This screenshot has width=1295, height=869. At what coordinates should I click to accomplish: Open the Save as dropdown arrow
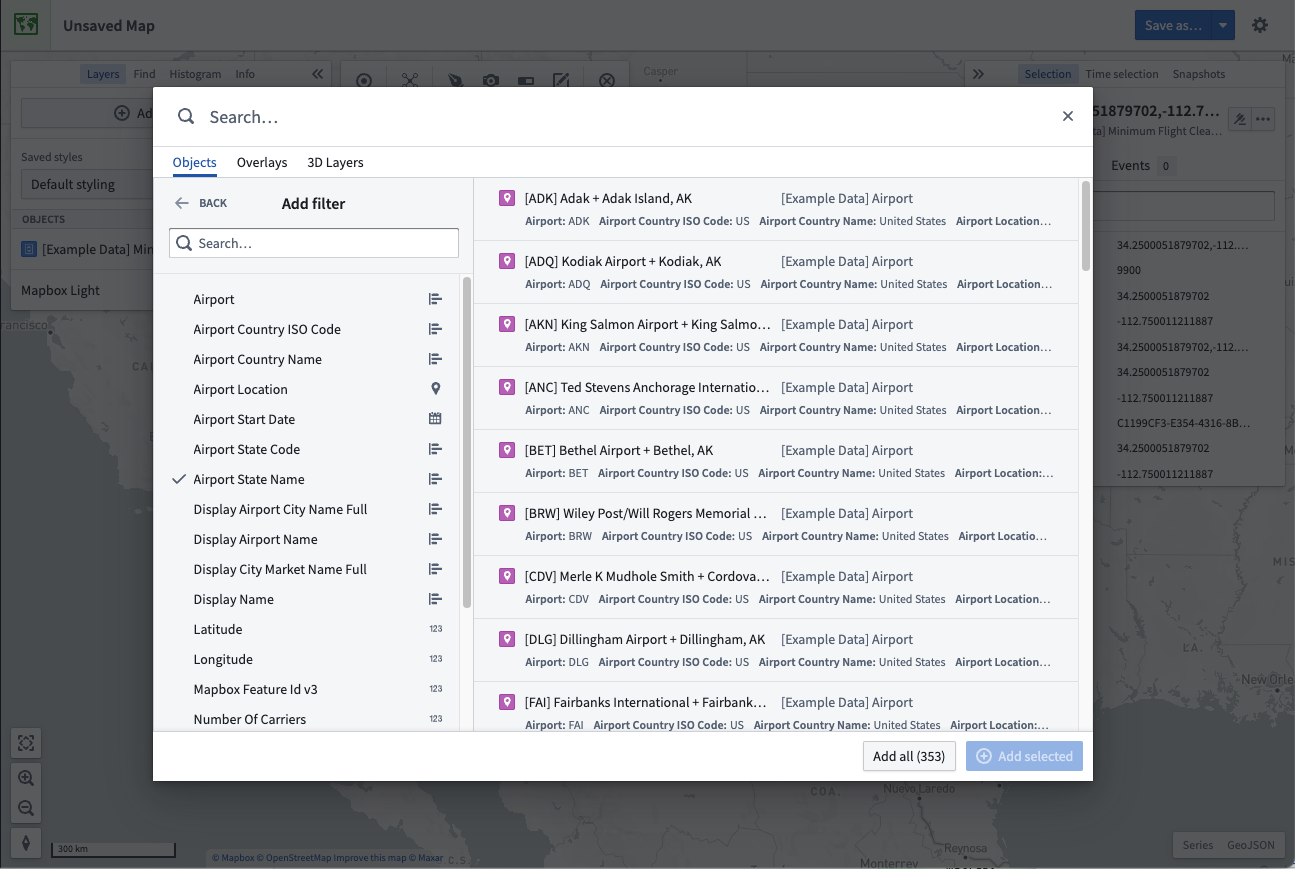(x=1223, y=25)
